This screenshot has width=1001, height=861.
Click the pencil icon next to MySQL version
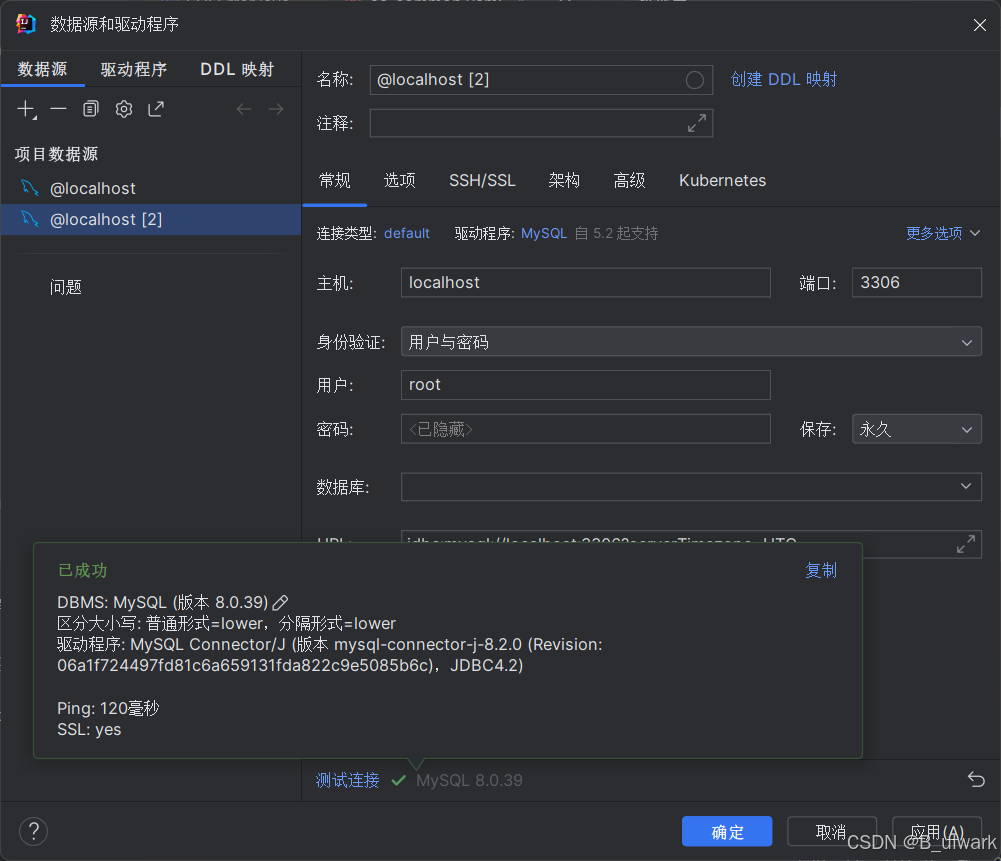279,602
